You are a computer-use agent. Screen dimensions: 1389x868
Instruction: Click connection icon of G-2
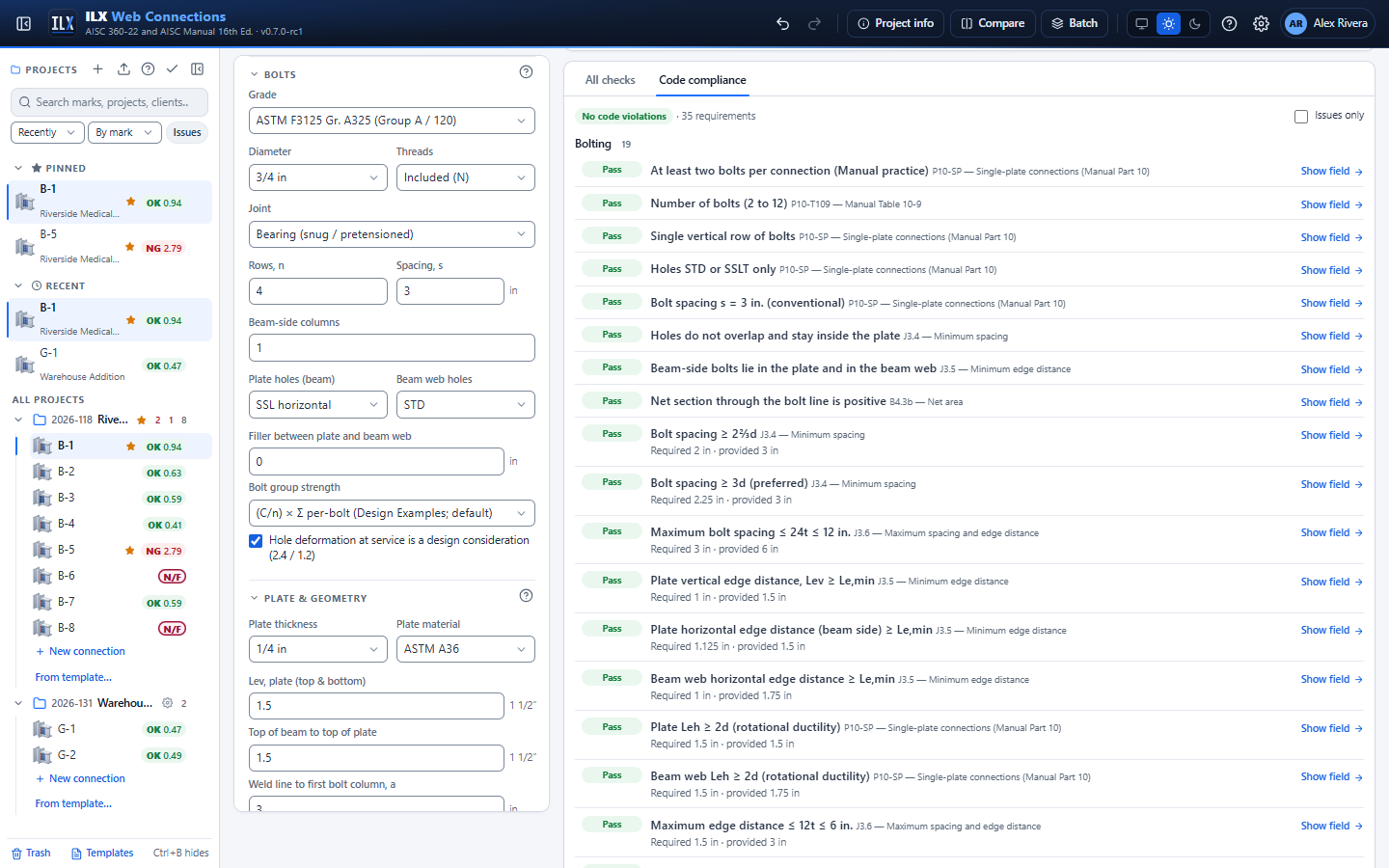coord(42,755)
